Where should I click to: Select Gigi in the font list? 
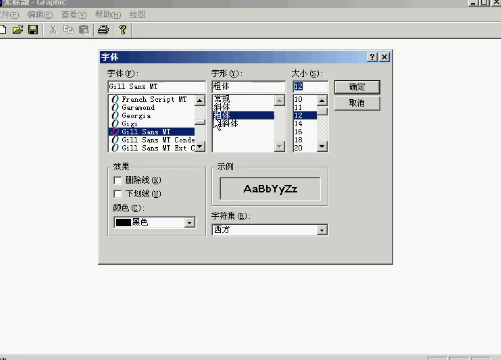tap(152, 124)
